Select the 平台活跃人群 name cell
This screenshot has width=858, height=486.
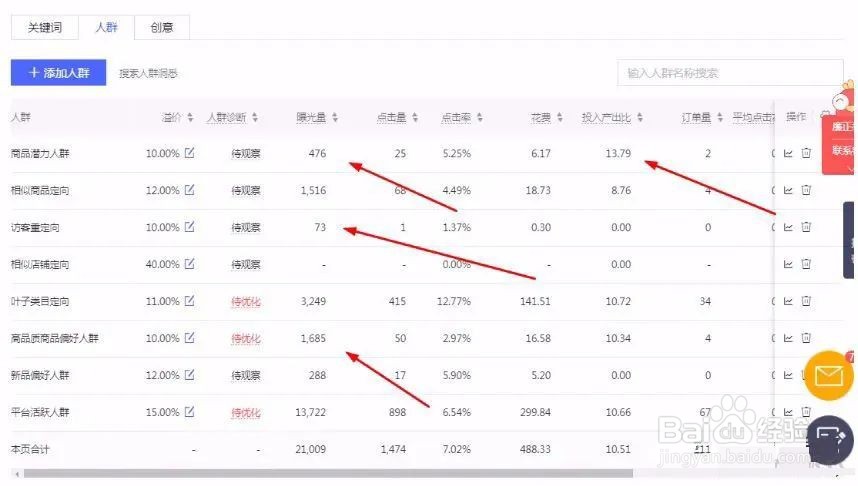[x=40, y=412]
